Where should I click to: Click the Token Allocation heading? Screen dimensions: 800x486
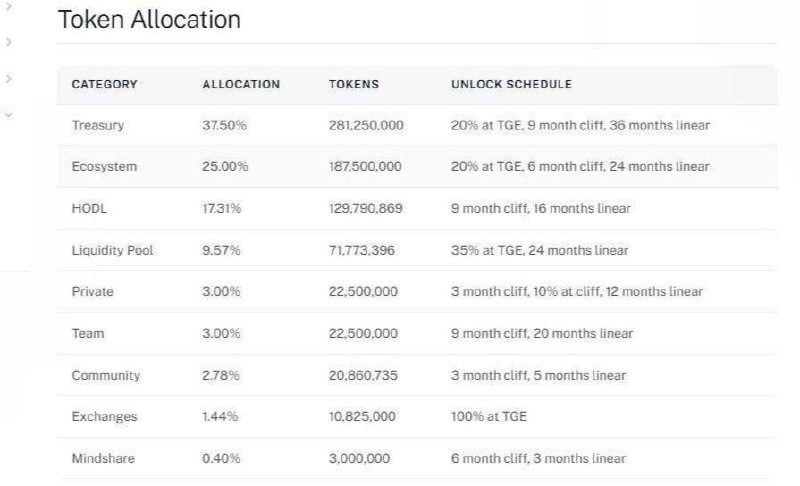pyautogui.click(x=149, y=19)
